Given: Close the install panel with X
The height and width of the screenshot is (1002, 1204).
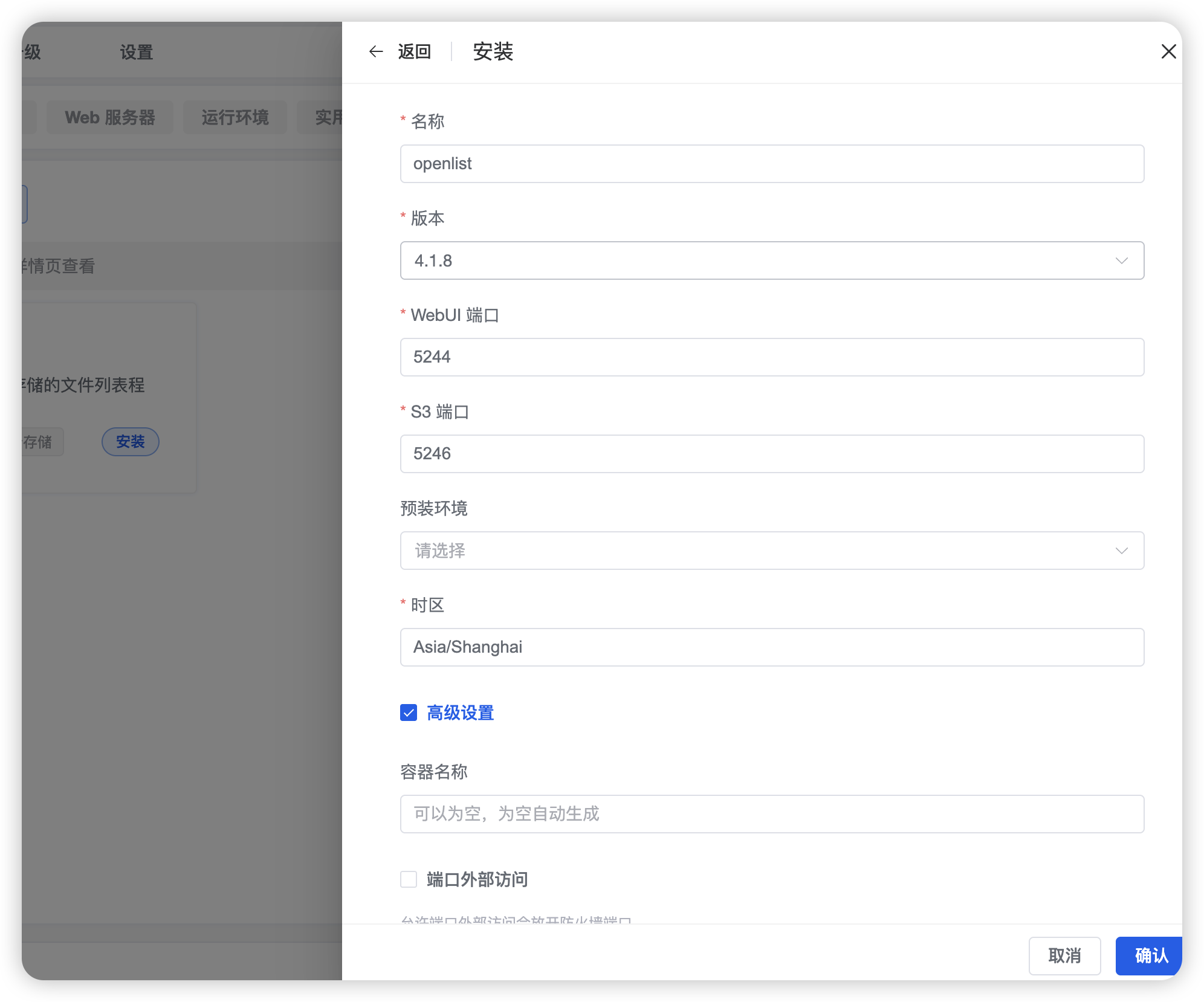Looking at the screenshot, I should coord(1168,52).
